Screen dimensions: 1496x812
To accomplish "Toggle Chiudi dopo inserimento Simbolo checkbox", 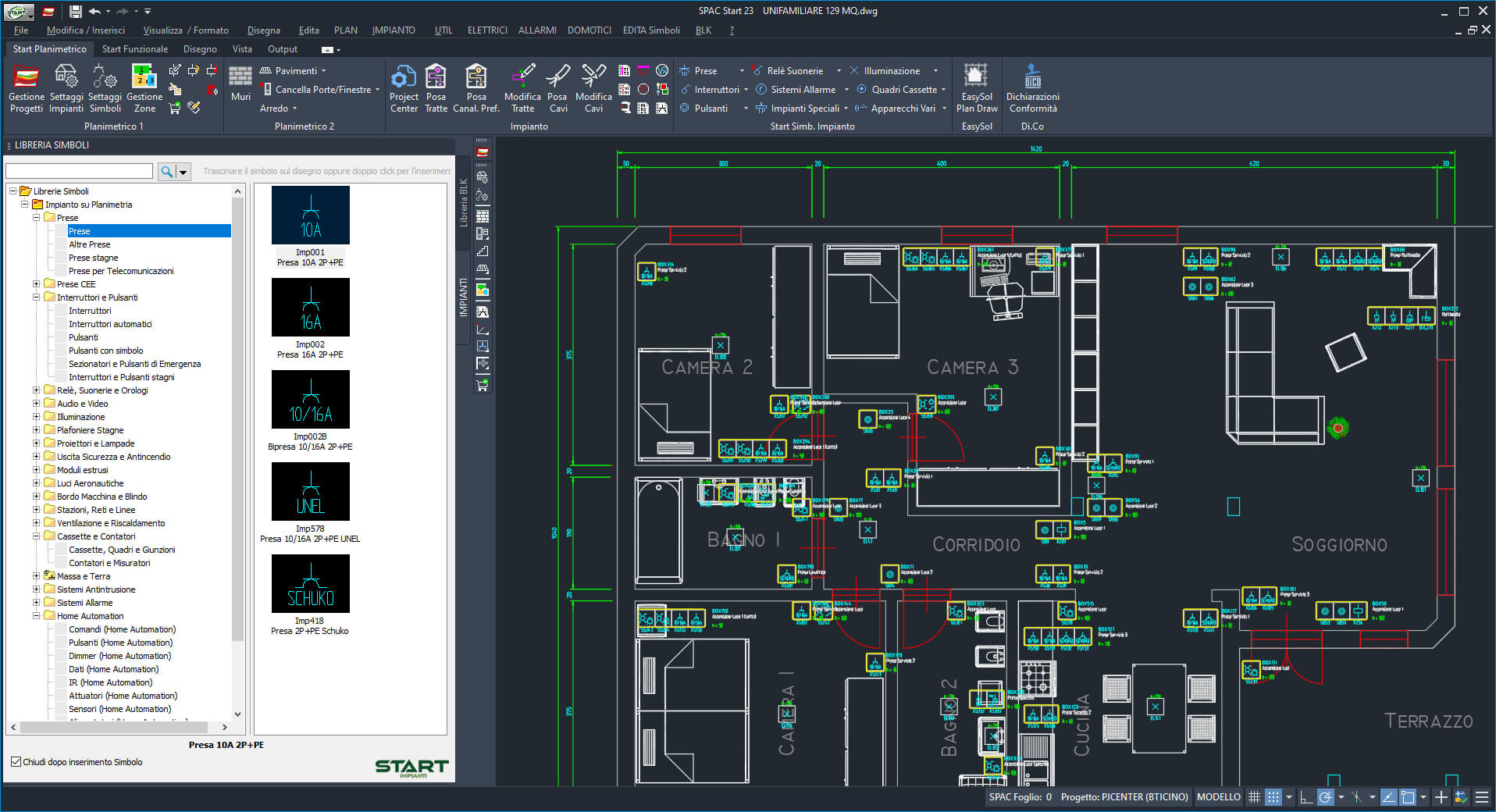I will point(16,762).
